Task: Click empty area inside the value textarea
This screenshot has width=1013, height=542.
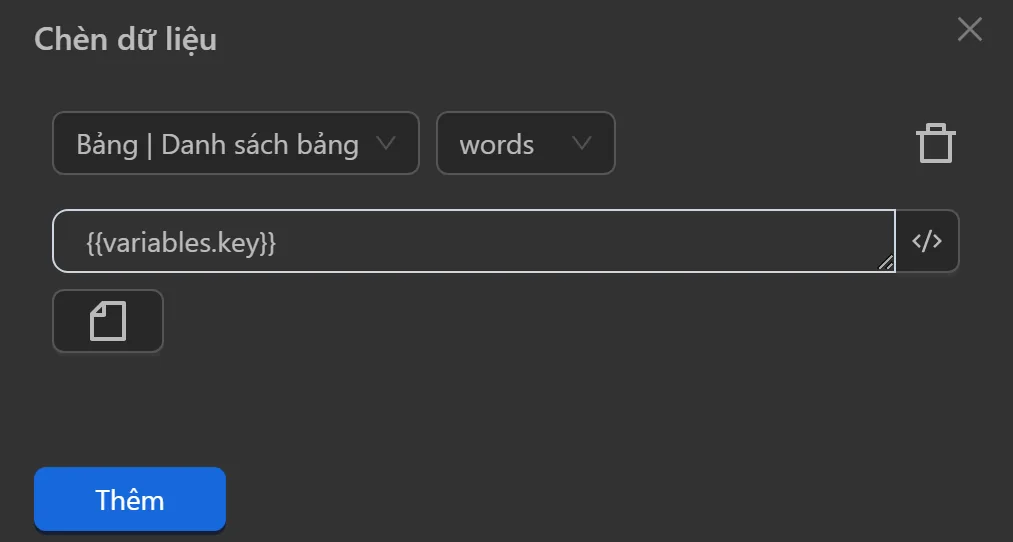Action: (600, 241)
